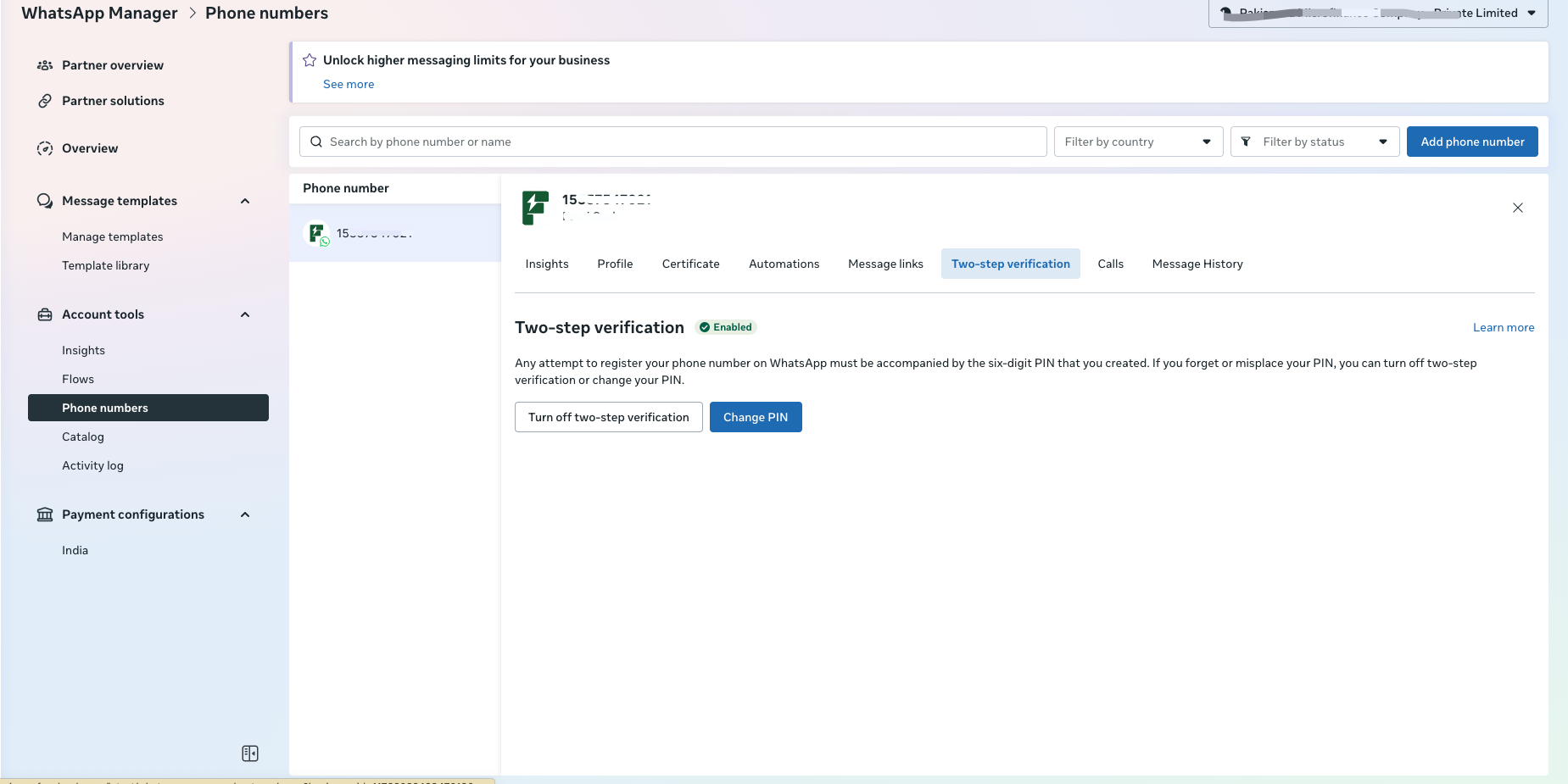Open the Filter by status dropdown

1314,142
